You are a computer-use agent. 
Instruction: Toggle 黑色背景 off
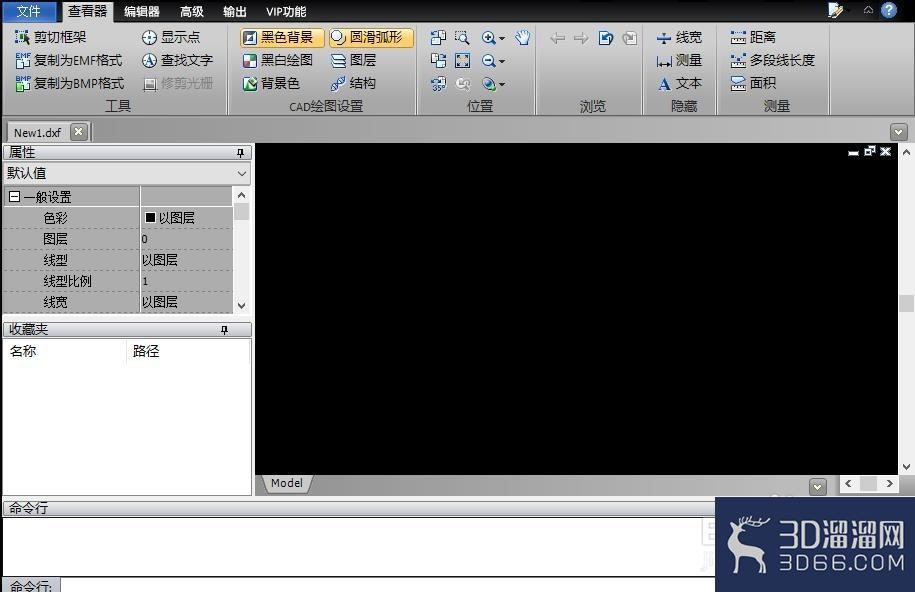[x=281, y=38]
